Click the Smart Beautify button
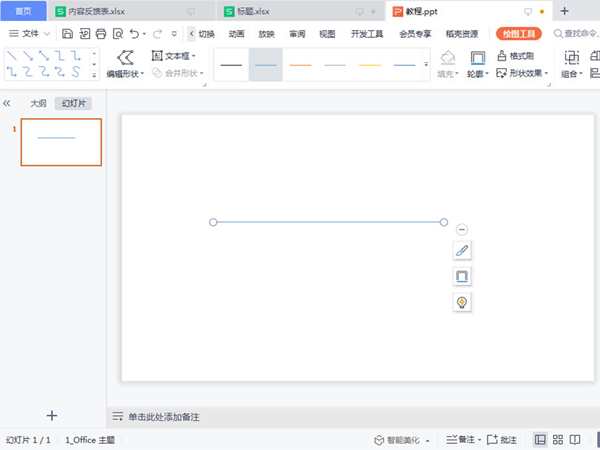 click(402, 439)
